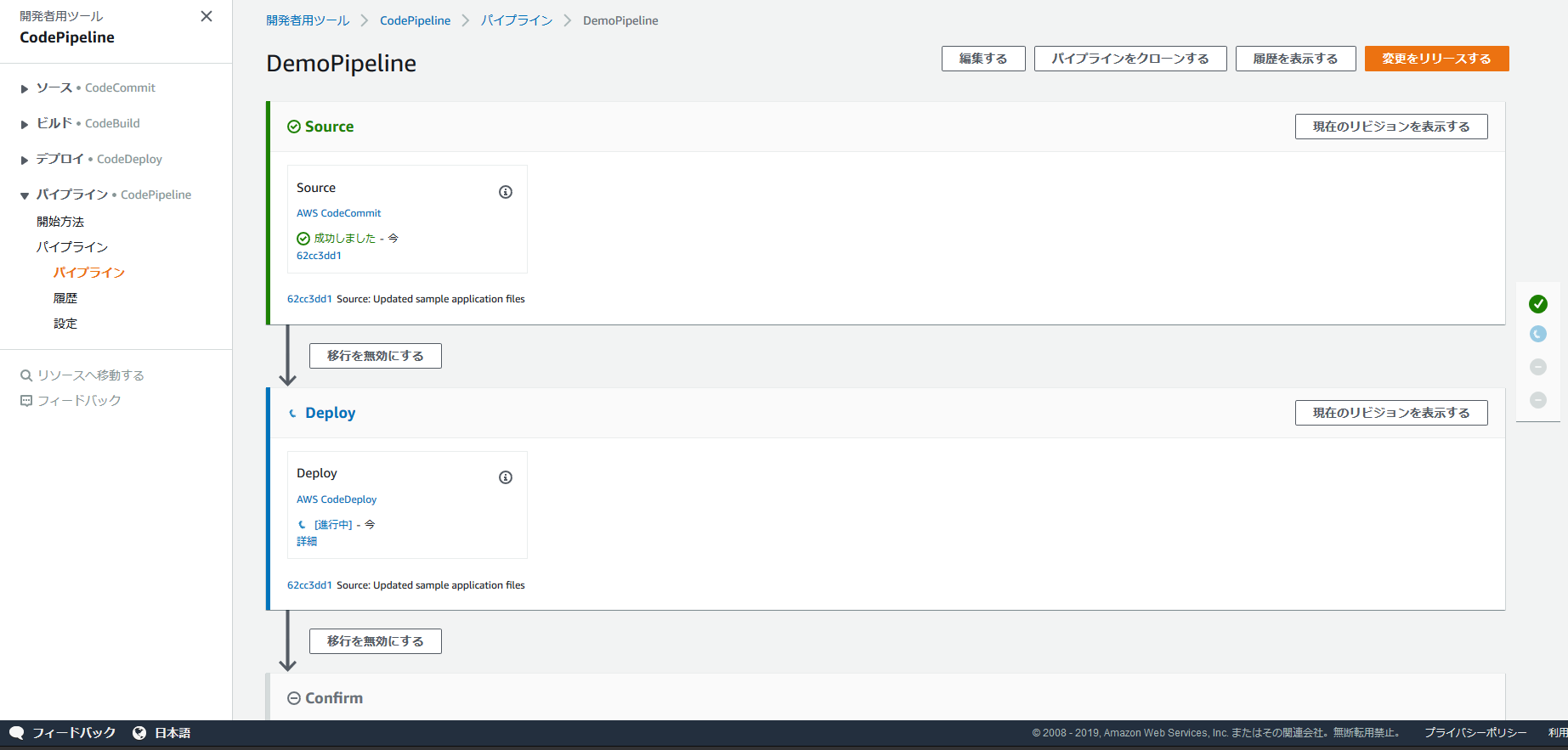This screenshot has height=750, width=1568.
Task: Open the プライバシーポリシー footer link
Action: (1475, 733)
